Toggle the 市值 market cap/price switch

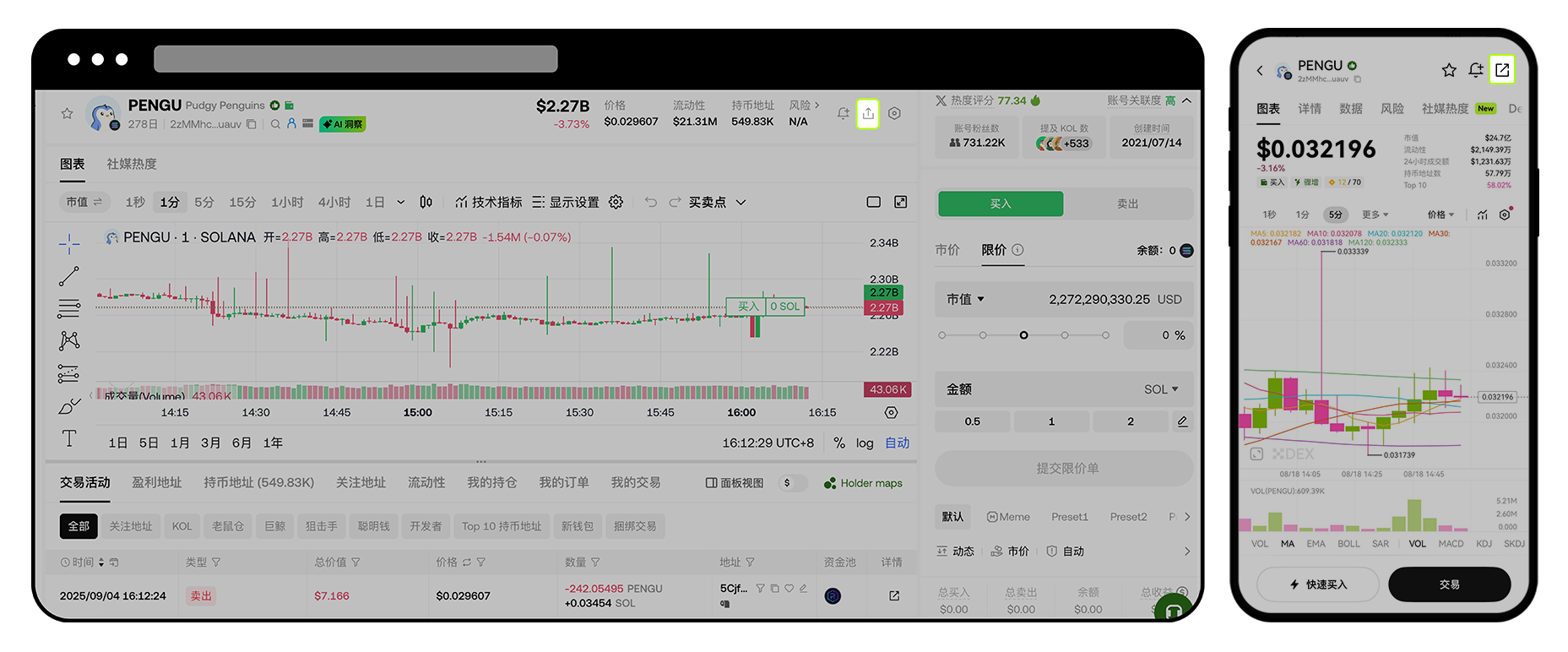[x=84, y=202]
